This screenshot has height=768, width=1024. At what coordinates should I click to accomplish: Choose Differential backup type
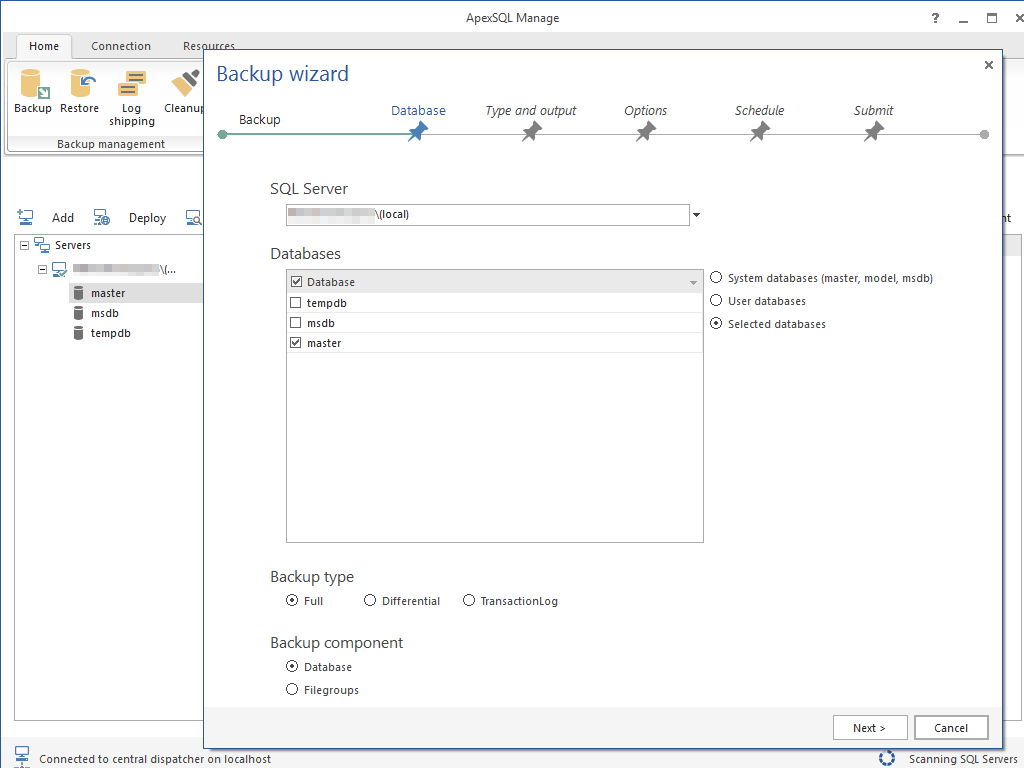[x=370, y=600]
